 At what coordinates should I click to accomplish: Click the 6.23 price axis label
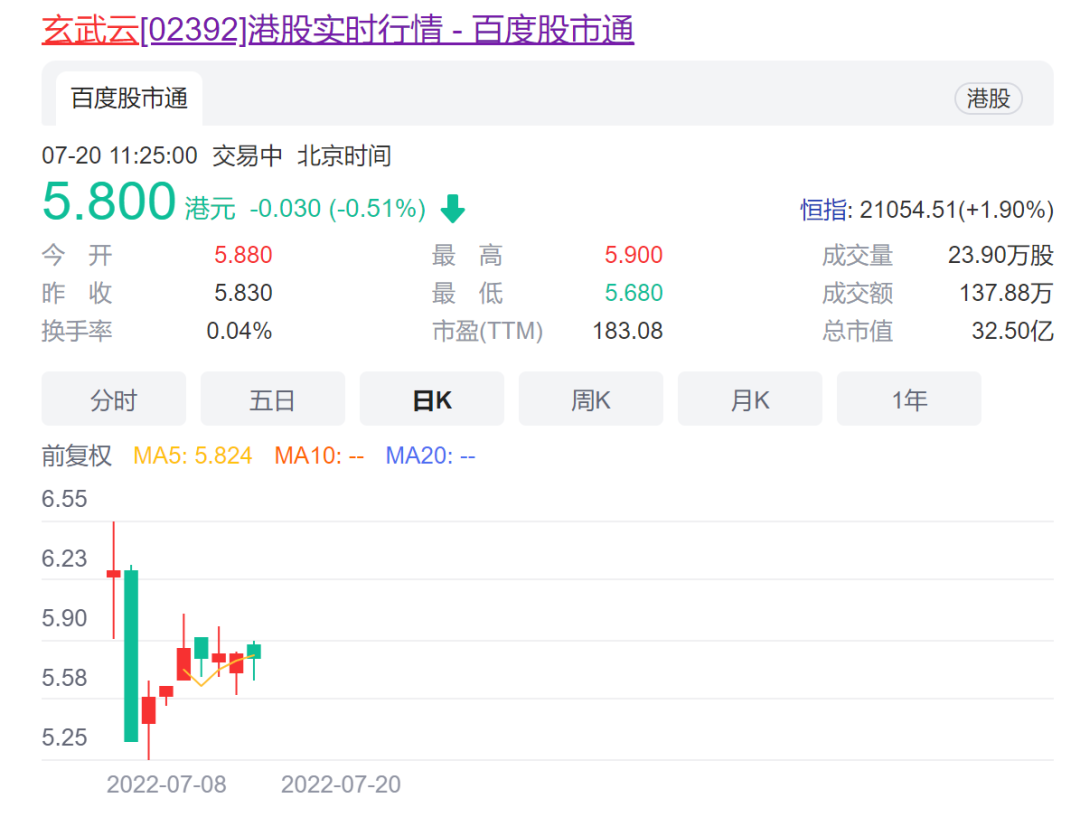pos(64,558)
